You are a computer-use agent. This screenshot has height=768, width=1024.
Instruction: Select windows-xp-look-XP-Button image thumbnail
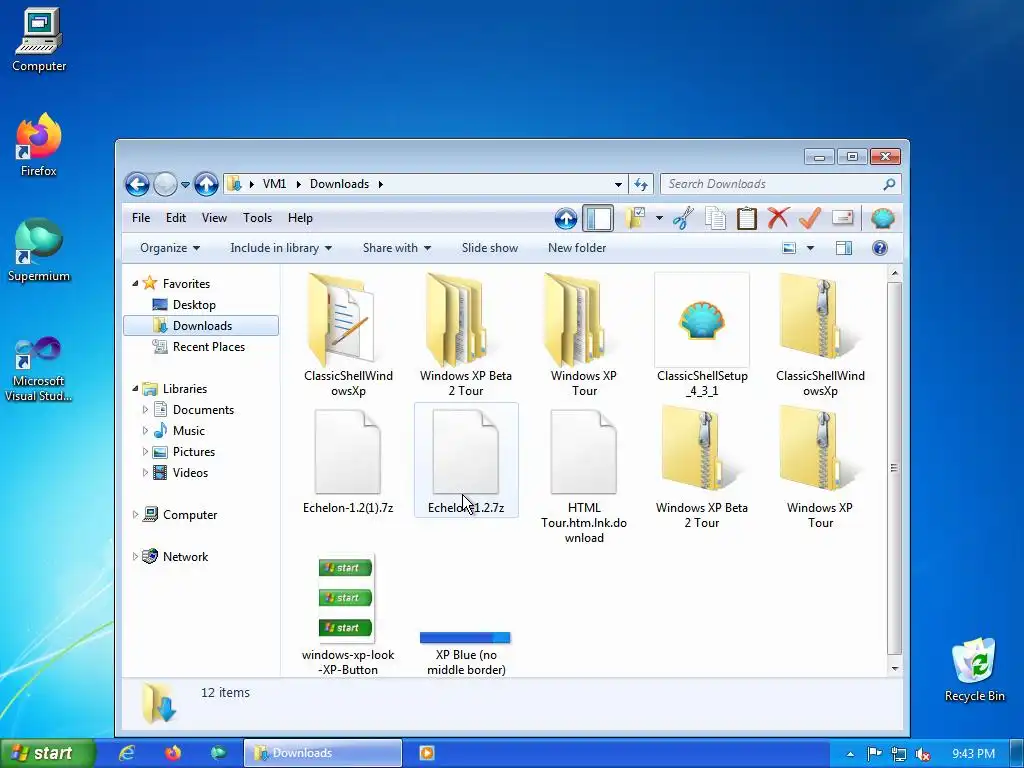click(x=348, y=615)
